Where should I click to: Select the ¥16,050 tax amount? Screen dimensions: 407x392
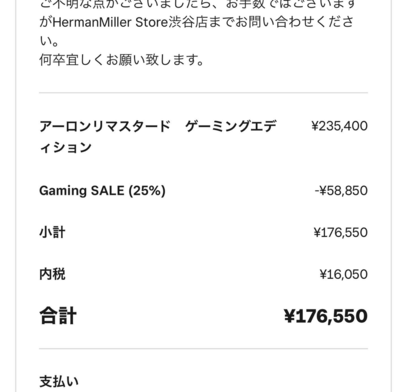(x=344, y=274)
